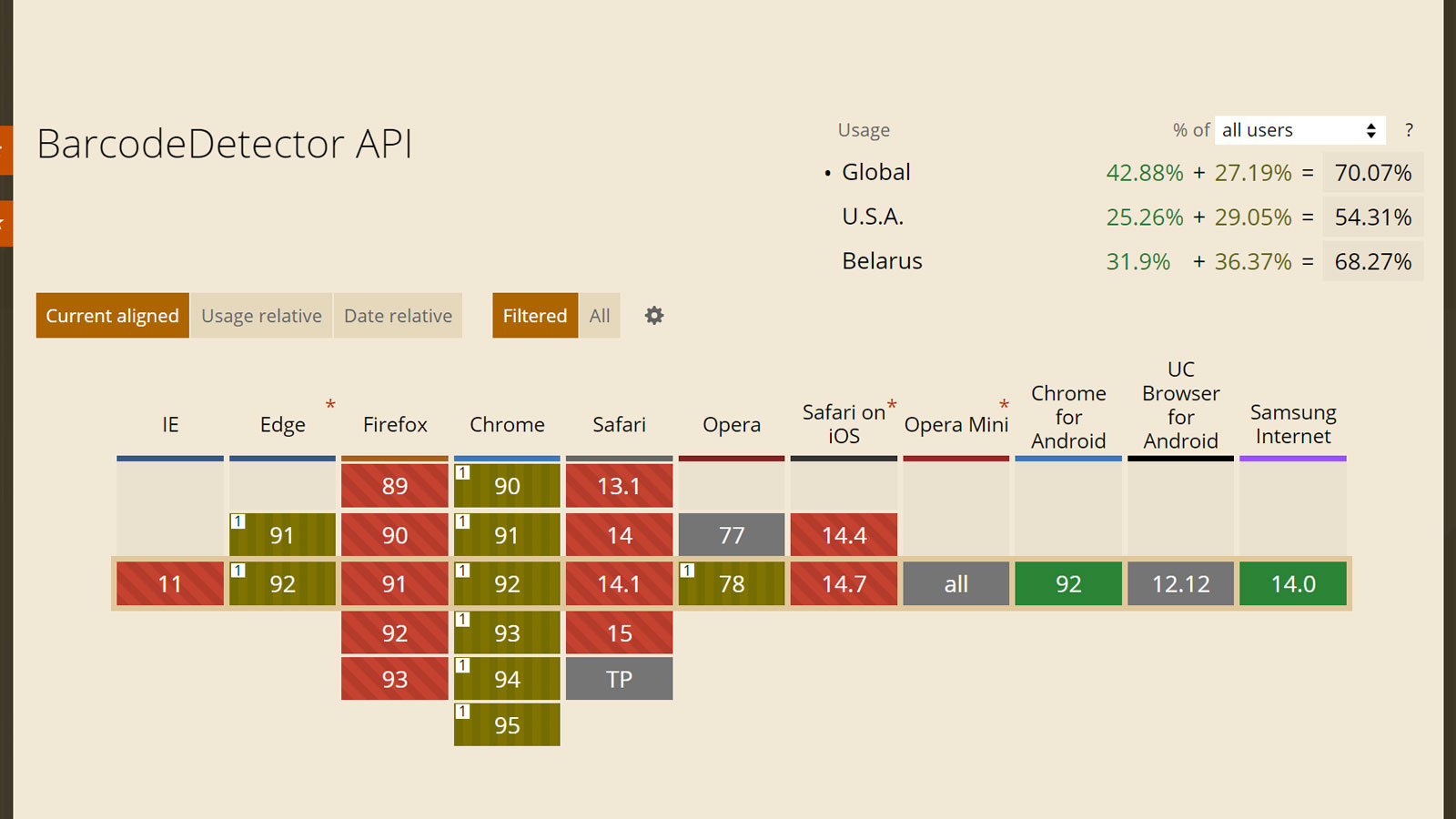Viewport: 1456px width, 819px height.
Task: Select the Chrome 93 cell
Action: (507, 632)
